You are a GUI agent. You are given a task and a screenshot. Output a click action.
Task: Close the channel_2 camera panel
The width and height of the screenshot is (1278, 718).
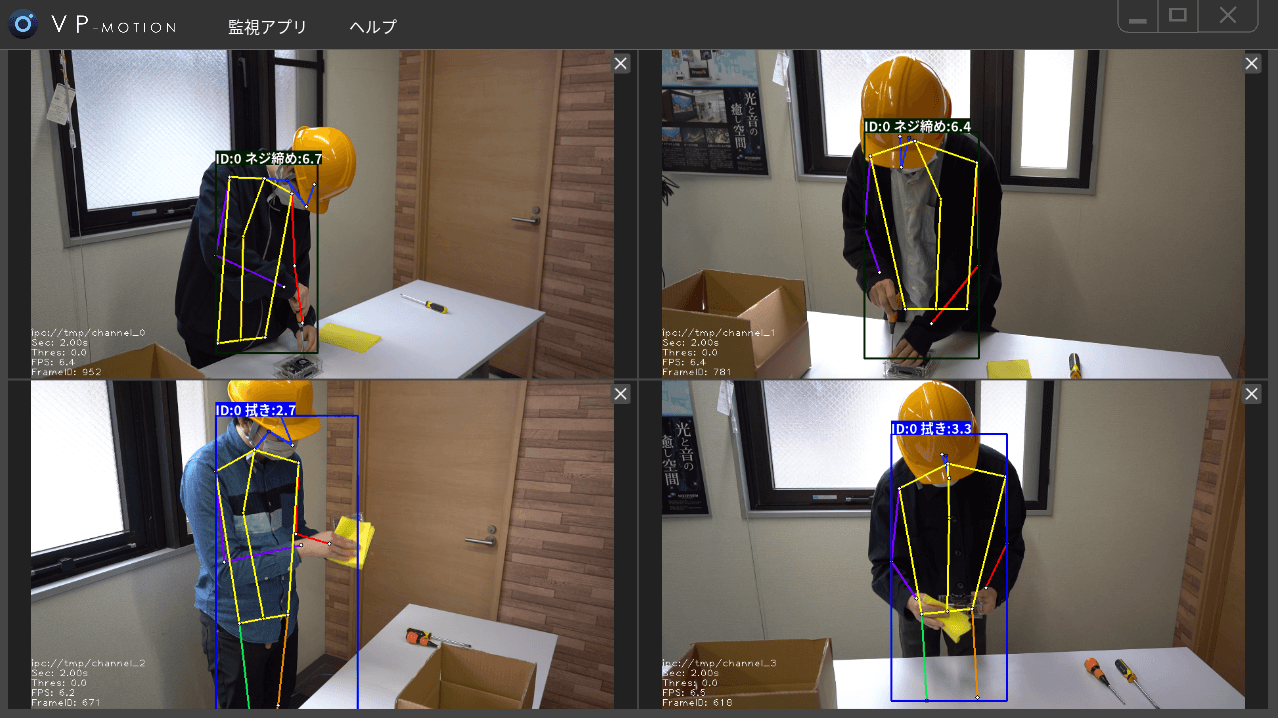(x=621, y=394)
